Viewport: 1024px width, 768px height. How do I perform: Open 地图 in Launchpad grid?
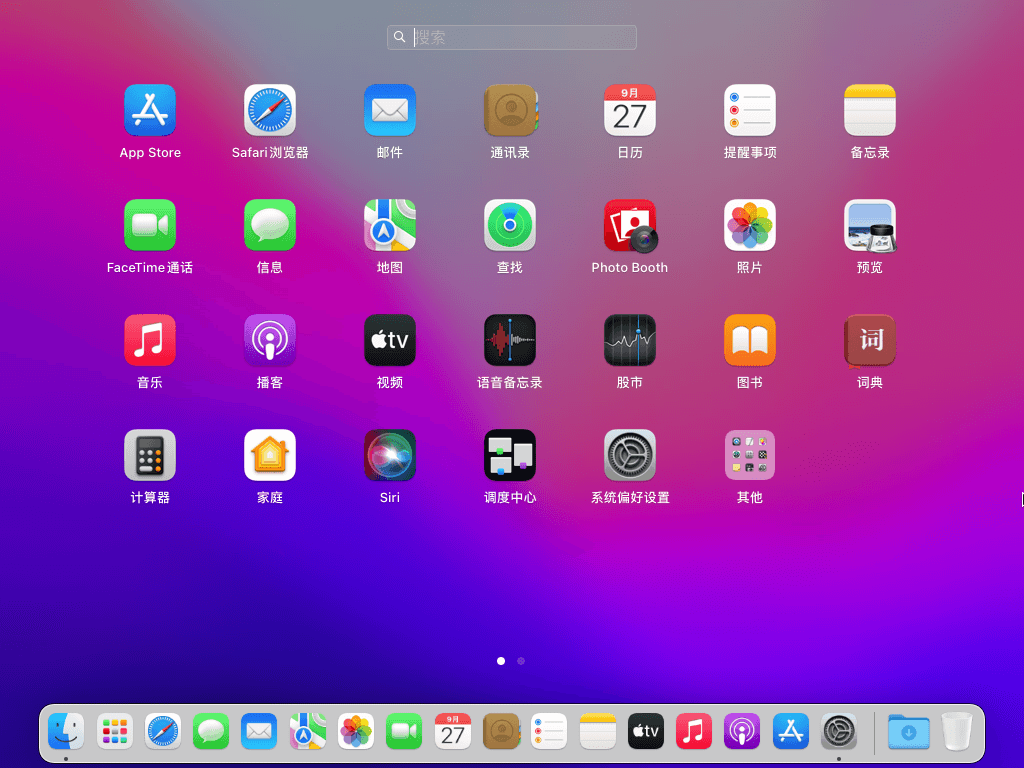pos(390,225)
